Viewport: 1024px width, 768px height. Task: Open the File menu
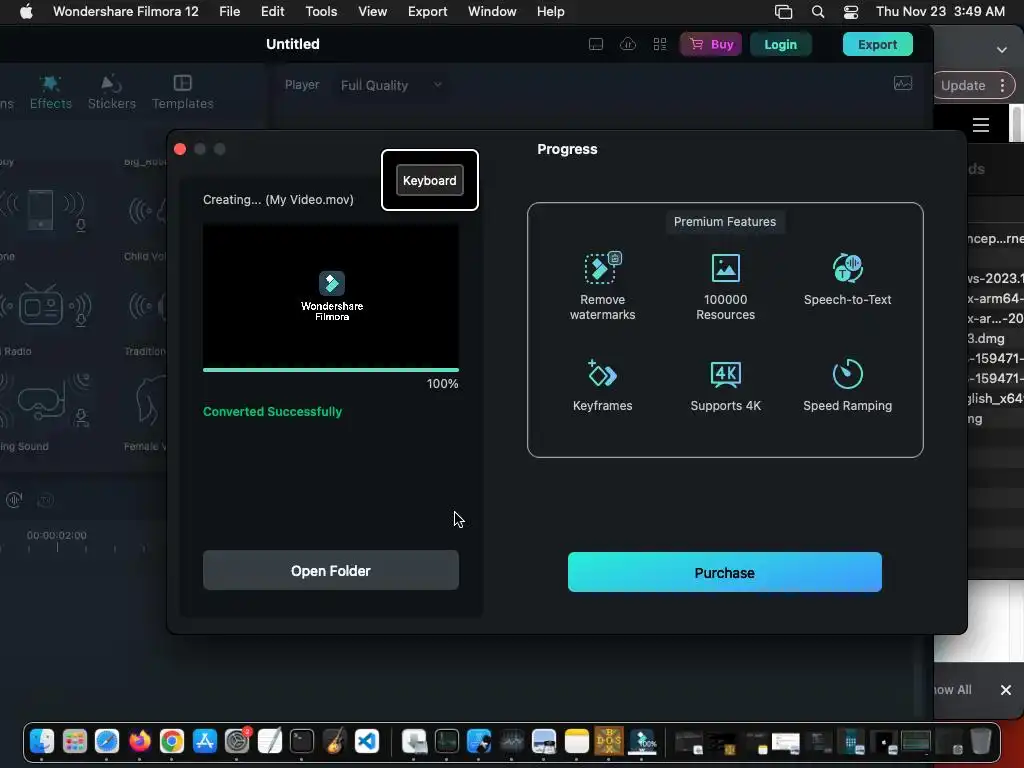pyautogui.click(x=229, y=11)
